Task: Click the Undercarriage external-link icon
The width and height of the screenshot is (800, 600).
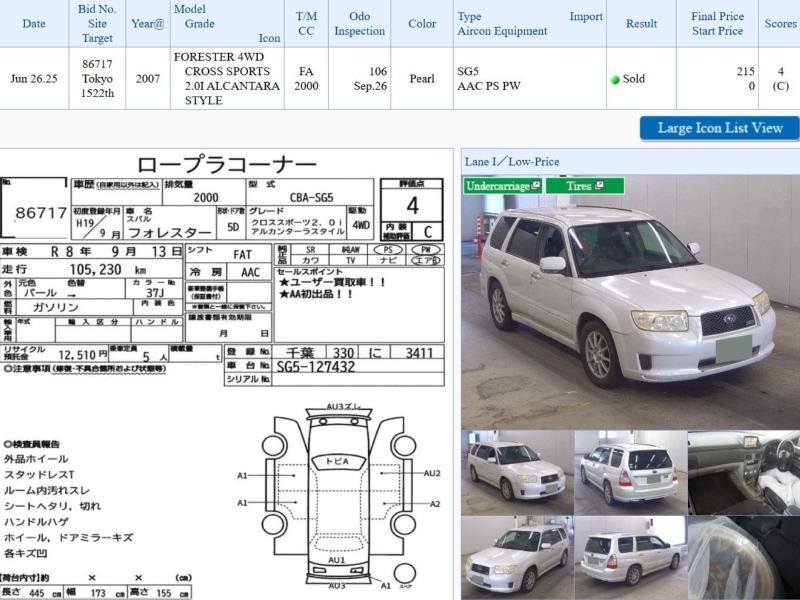Action: click(x=535, y=186)
